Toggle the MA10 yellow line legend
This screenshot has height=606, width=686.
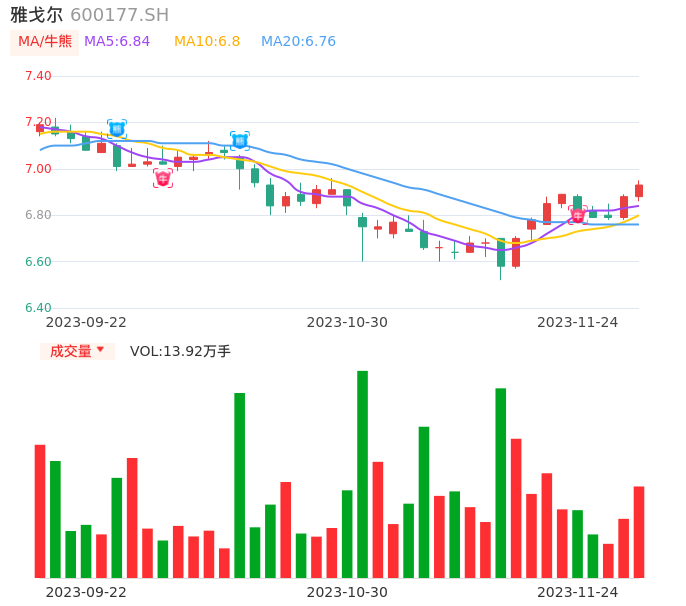pos(207,42)
